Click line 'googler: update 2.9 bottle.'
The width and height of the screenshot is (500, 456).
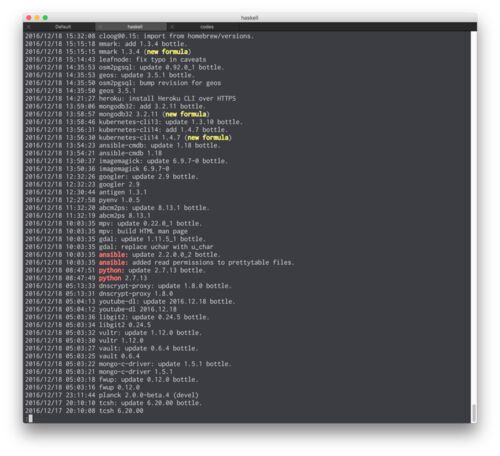(148, 177)
